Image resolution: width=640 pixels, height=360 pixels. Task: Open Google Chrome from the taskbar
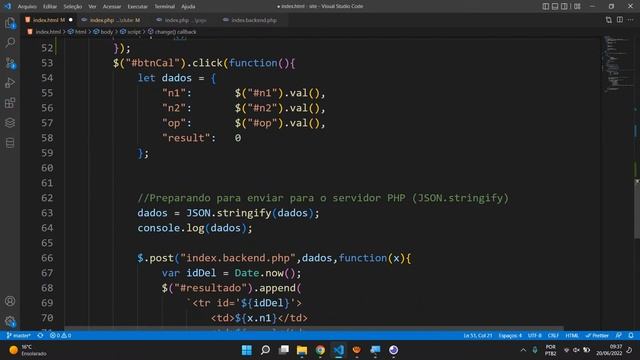tap(320, 350)
